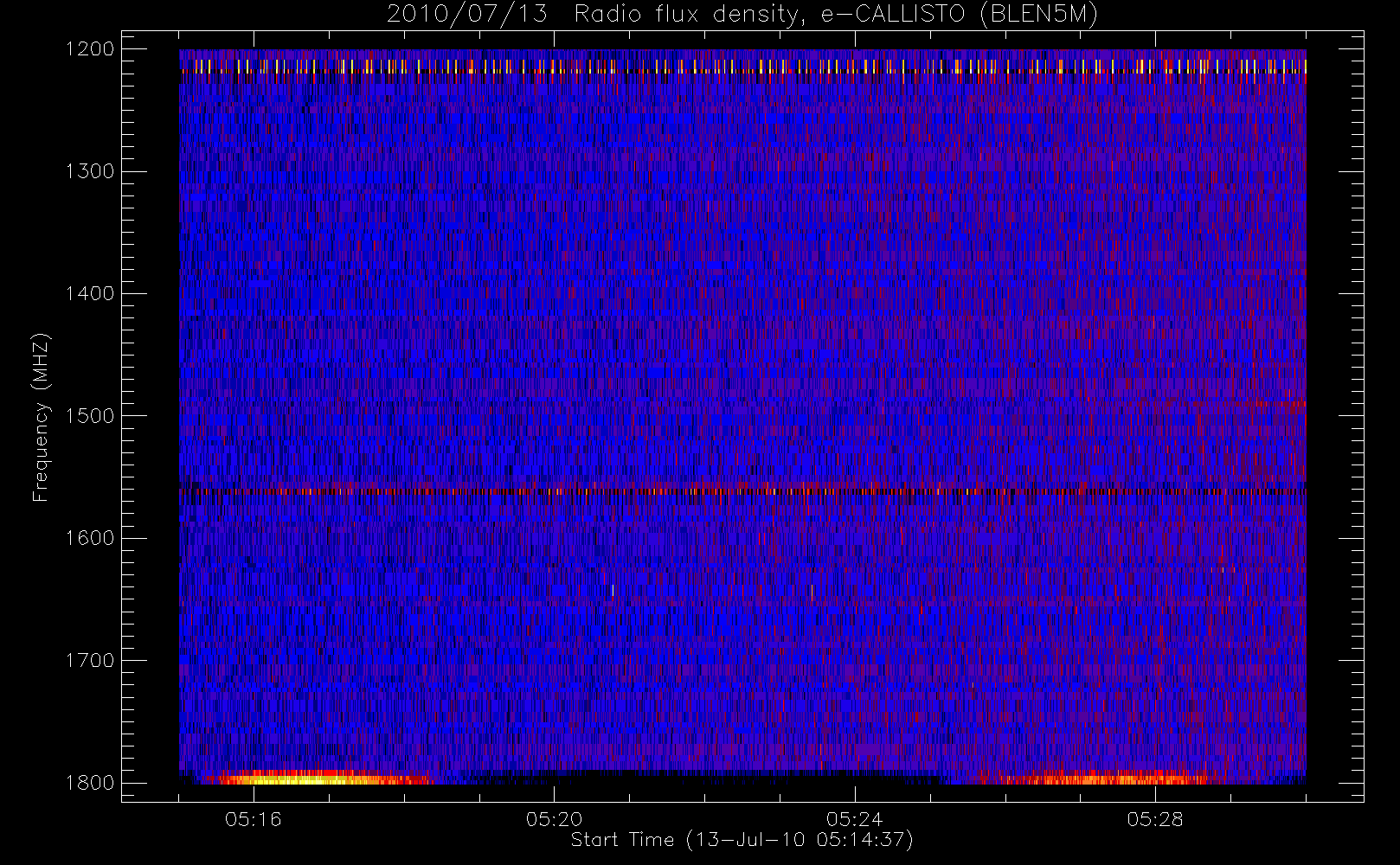This screenshot has width=1400, height=865.
Task: Click the 05:24 time tick label
Action: click(x=854, y=819)
